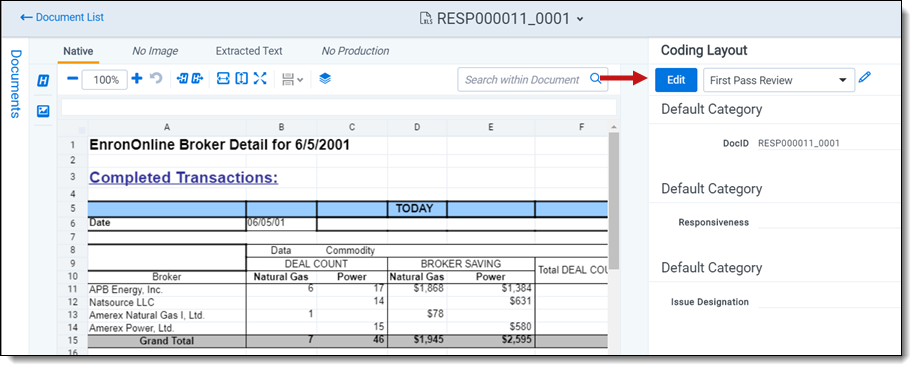Select row 15 header
The height and width of the screenshot is (371, 917).
tap(73, 341)
